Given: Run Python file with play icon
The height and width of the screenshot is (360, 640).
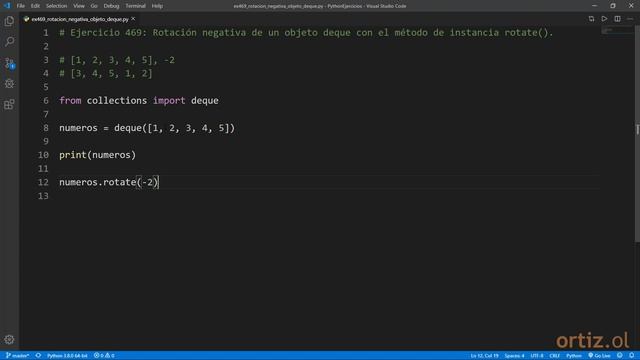Looking at the screenshot, I should pos(604,19).
